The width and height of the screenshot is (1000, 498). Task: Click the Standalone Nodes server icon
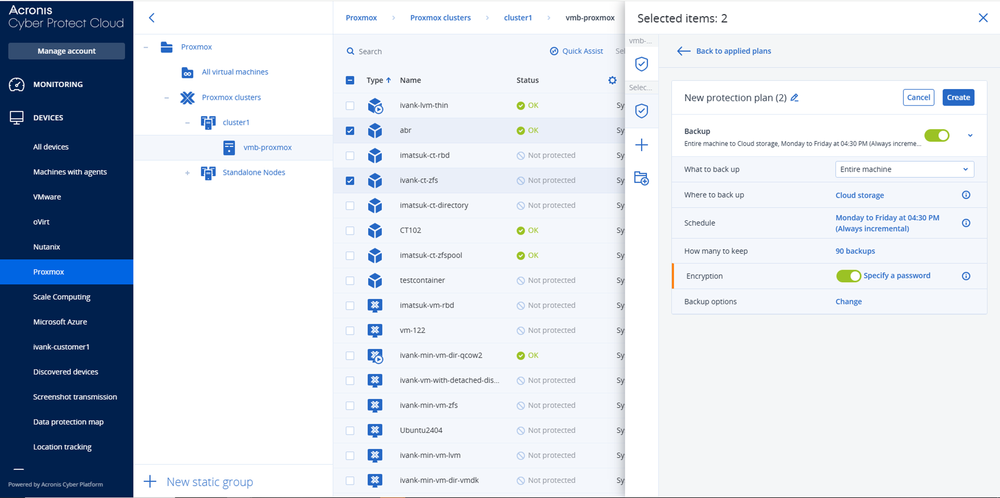[x=208, y=172]
